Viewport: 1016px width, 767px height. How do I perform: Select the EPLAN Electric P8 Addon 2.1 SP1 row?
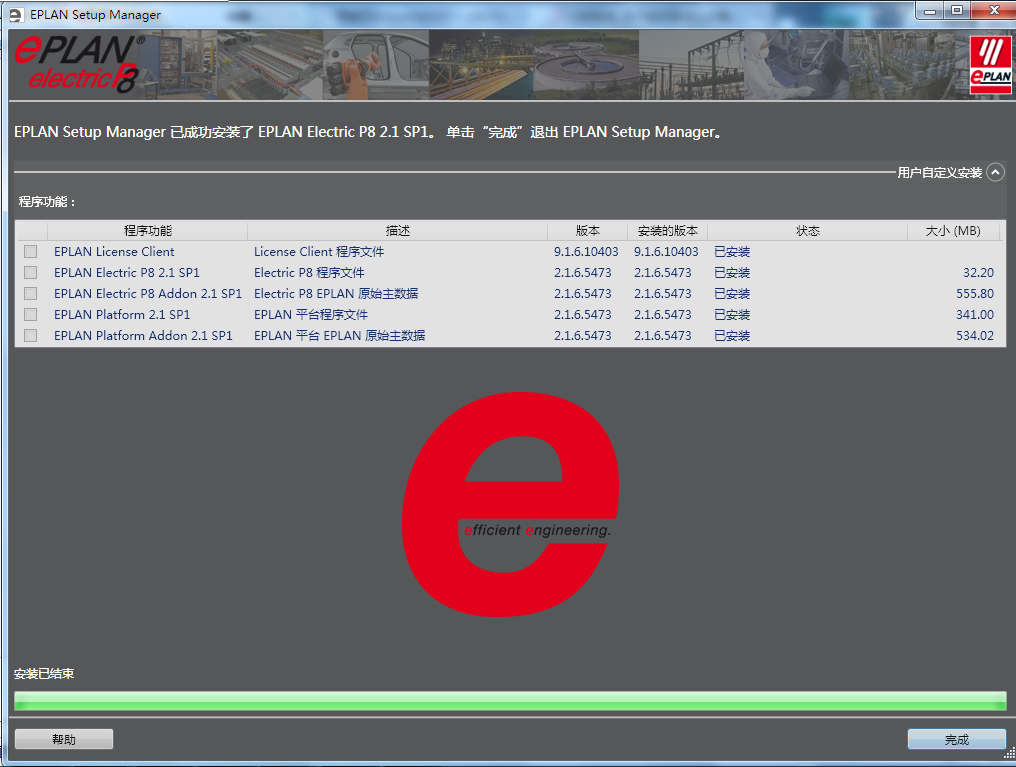click(x=148, y=294)
